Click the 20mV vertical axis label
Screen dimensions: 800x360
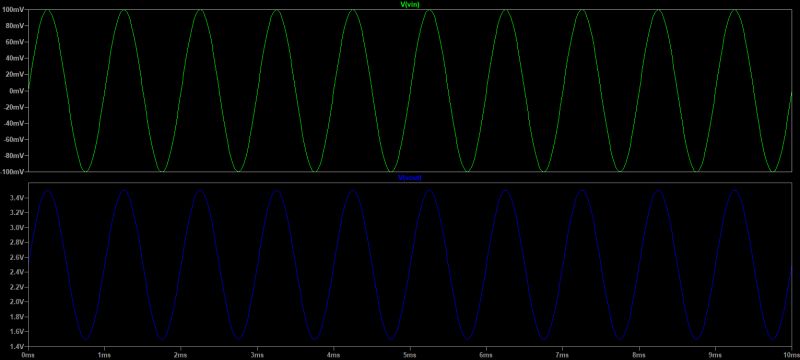tap(15, 74)
